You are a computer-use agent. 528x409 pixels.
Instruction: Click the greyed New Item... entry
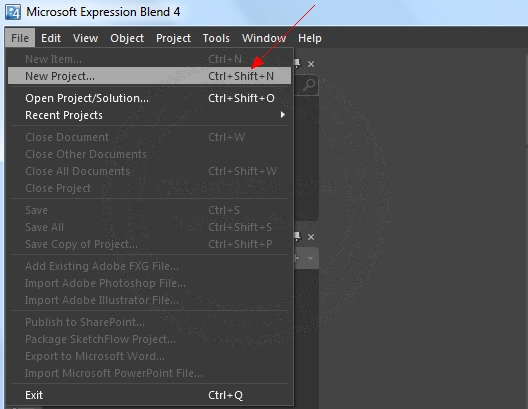pos(149,59)
